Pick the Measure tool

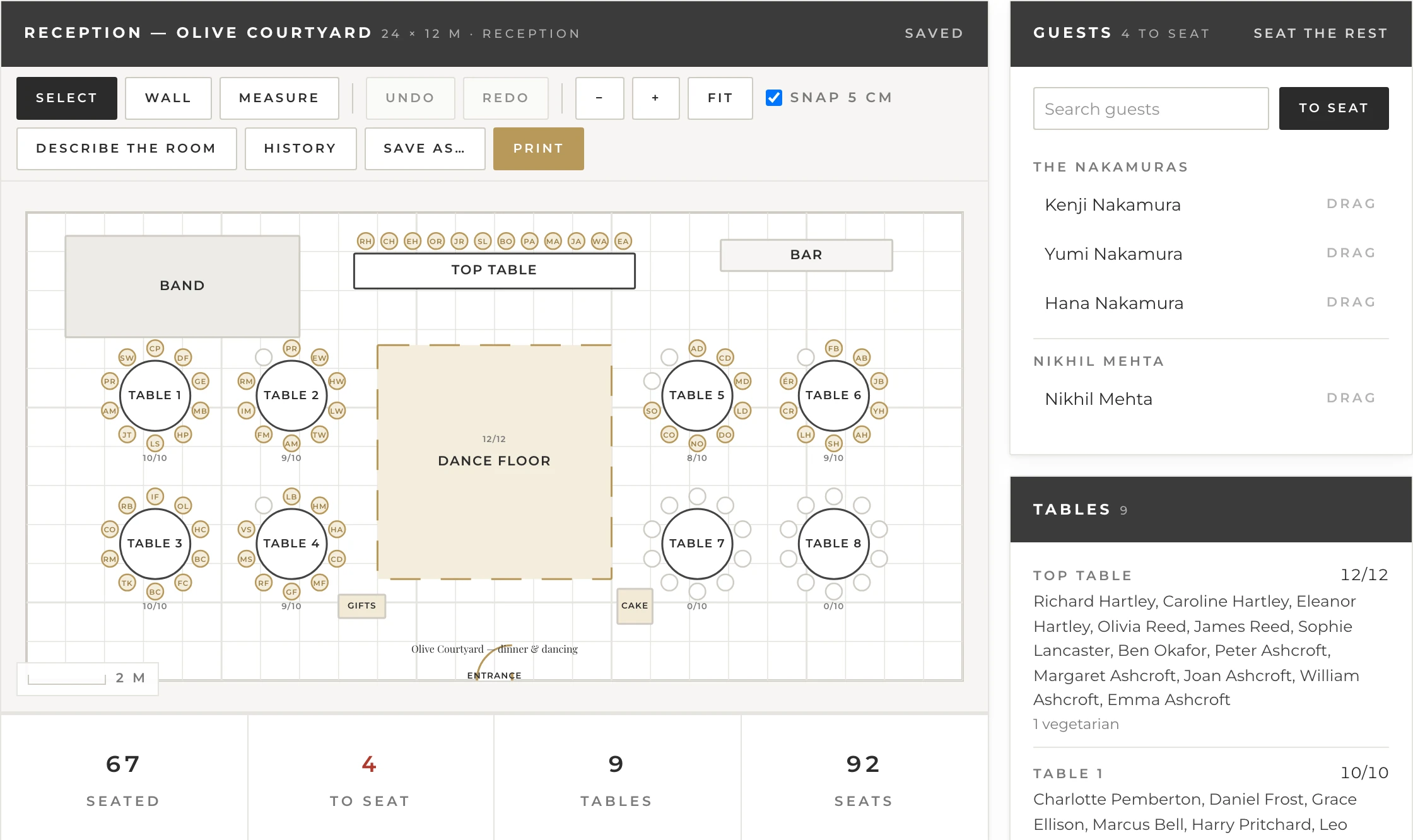[279, 98]
